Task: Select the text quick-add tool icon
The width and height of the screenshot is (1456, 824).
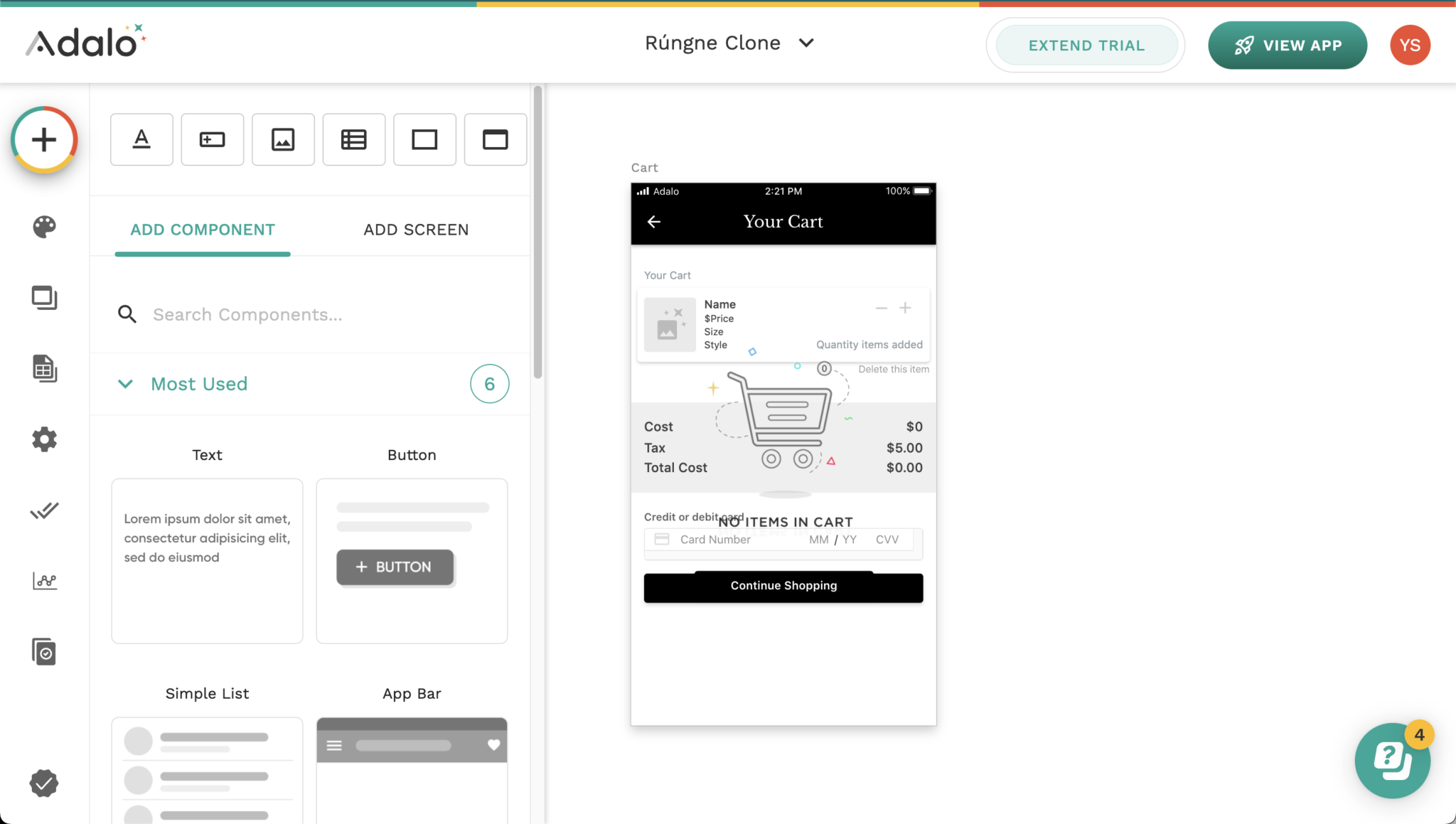Action: tap(141, 139)
